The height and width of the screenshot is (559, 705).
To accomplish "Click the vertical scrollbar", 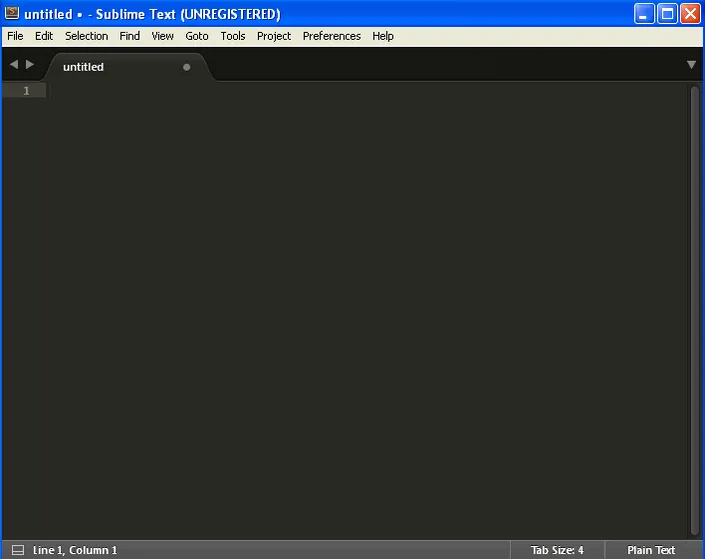I will [x=695, y=309].
